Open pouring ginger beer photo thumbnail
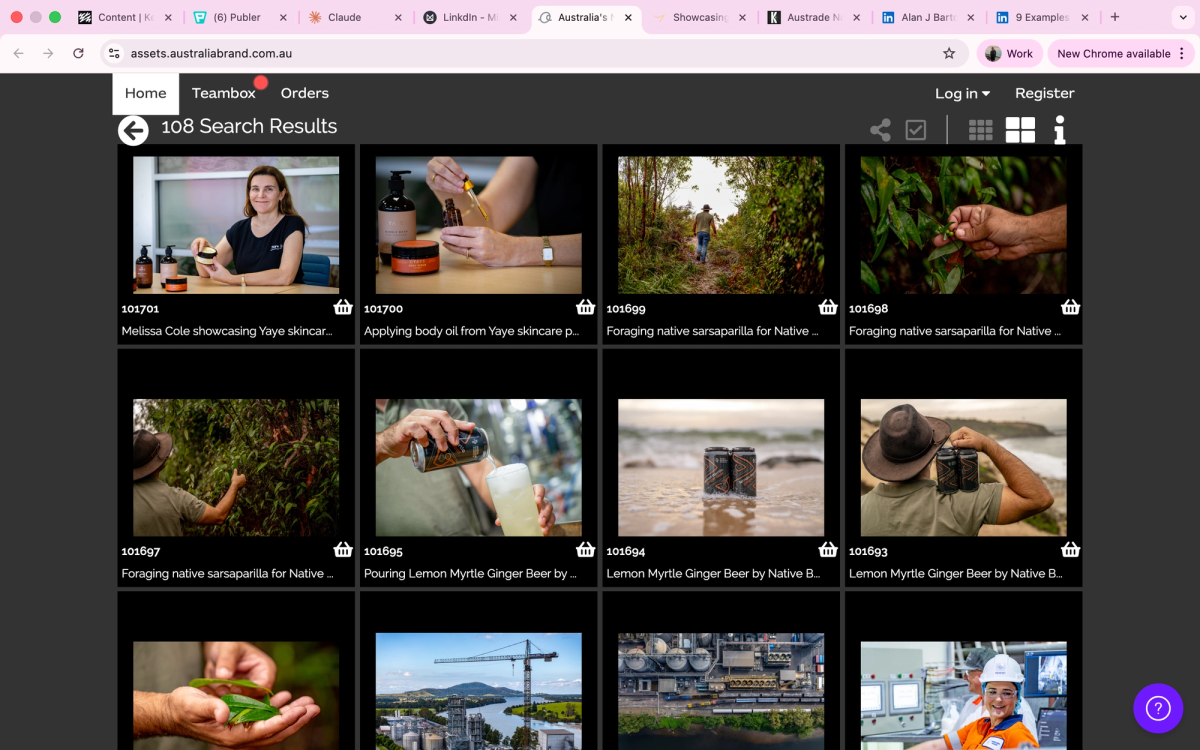The image size is (1200, 750). pyautogui.click(x=479, y=467)
